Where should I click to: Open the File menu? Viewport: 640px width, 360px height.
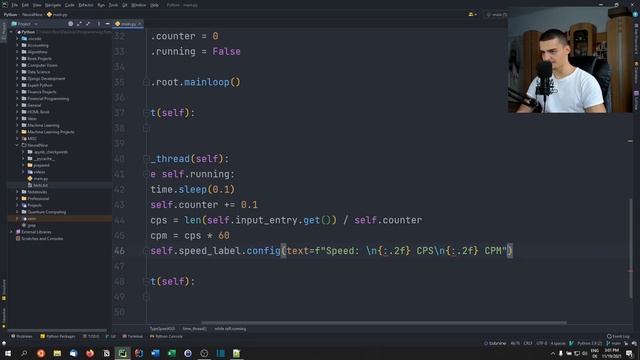pyautogui.click(x=15, y=5)
